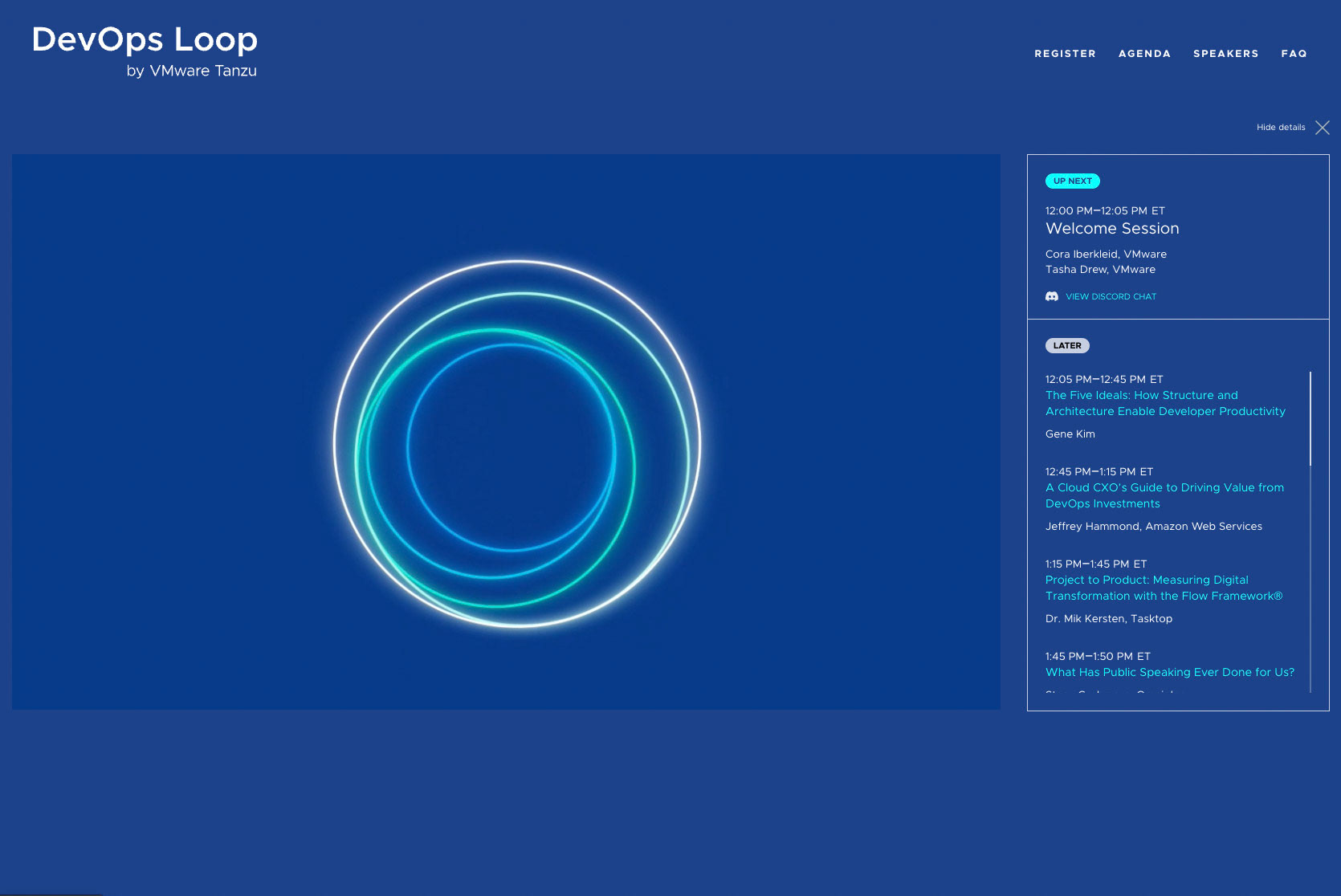The width and height of the screenshot is (1341, 896).
Task: Click the LATER badge
Action: click(x=1067, y=346)
